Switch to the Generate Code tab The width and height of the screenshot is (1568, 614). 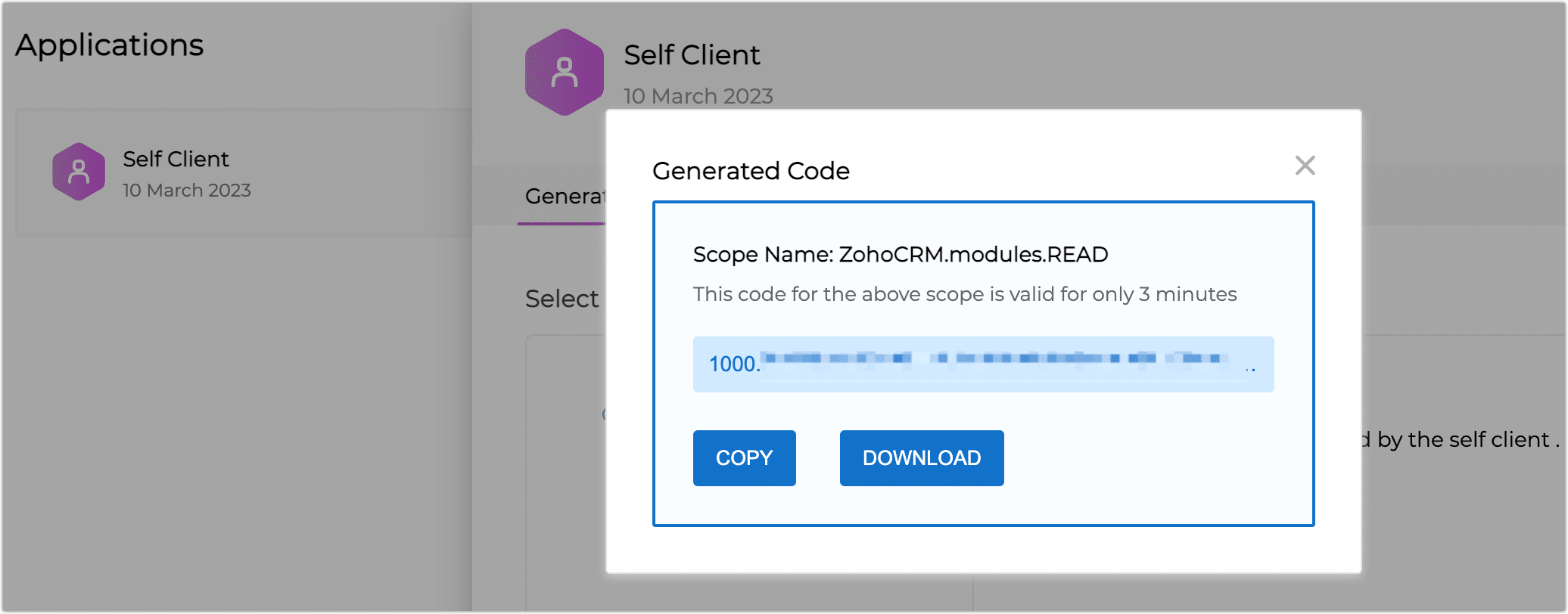click(x=564, y=197)
